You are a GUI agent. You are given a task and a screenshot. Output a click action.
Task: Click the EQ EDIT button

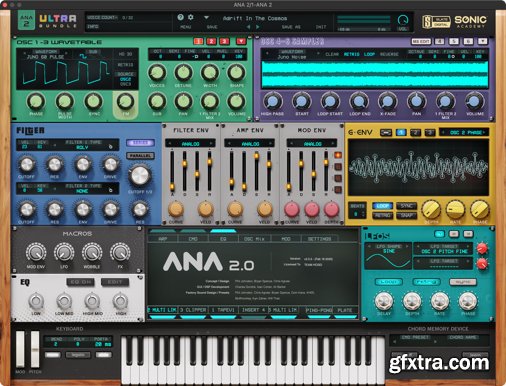[115, 282]
